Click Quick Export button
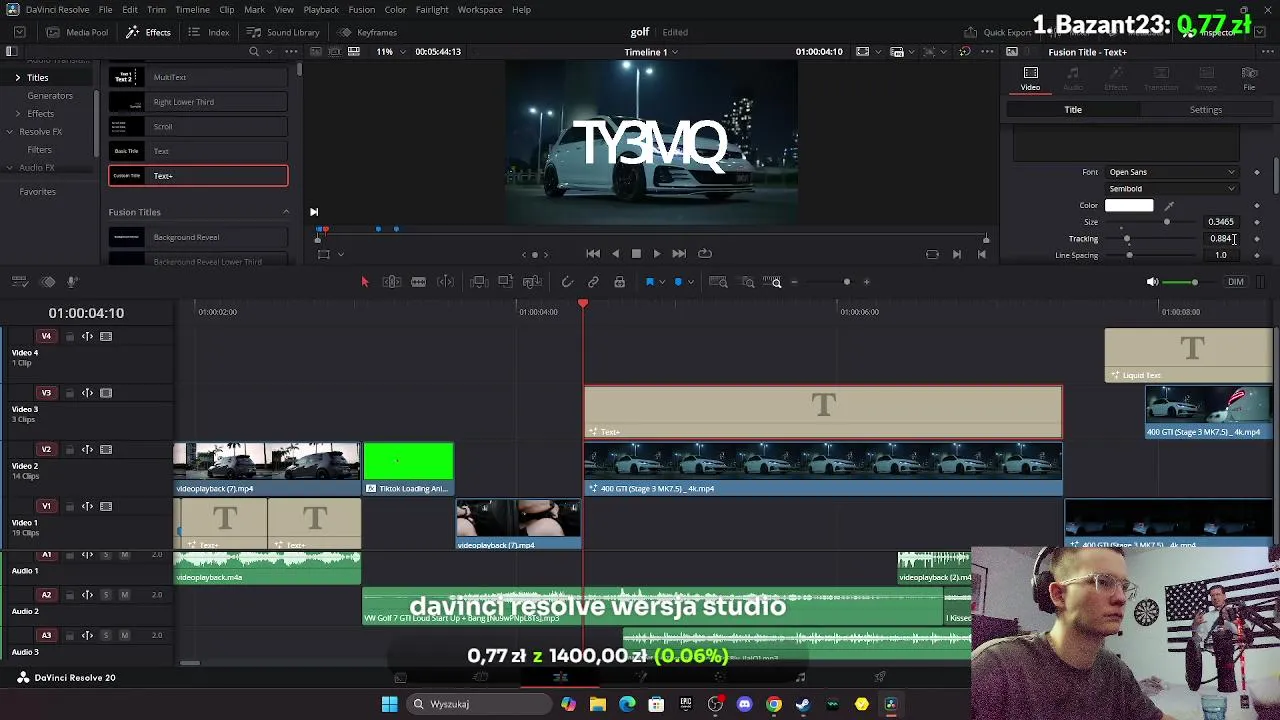 pyautogui.click(x=998, y=32)
